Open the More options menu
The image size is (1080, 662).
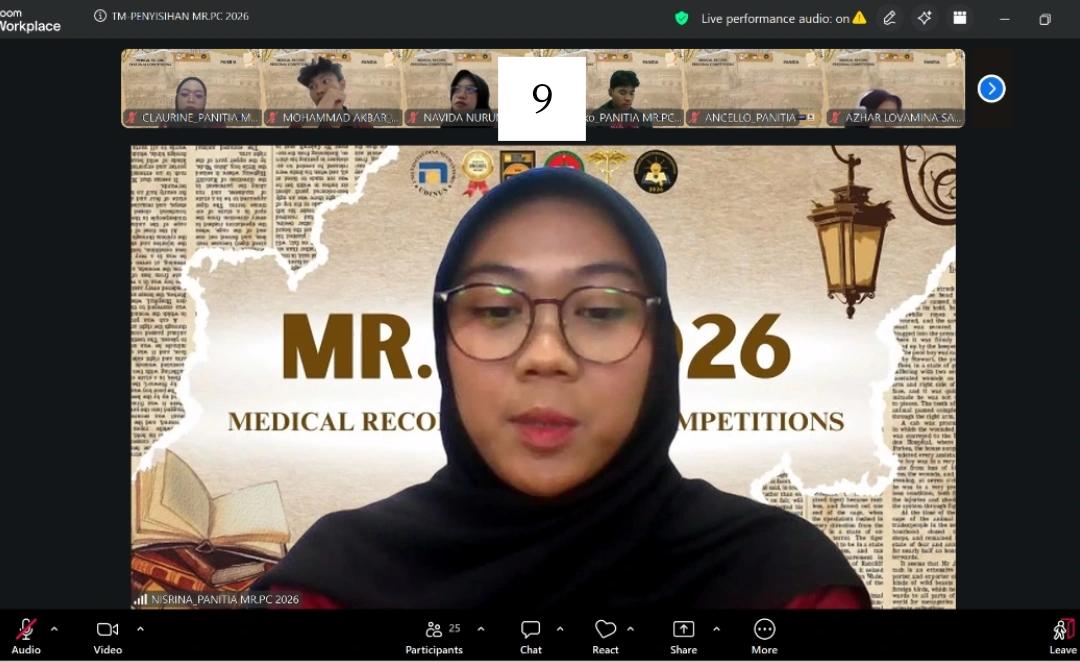(x=765, y=637)
